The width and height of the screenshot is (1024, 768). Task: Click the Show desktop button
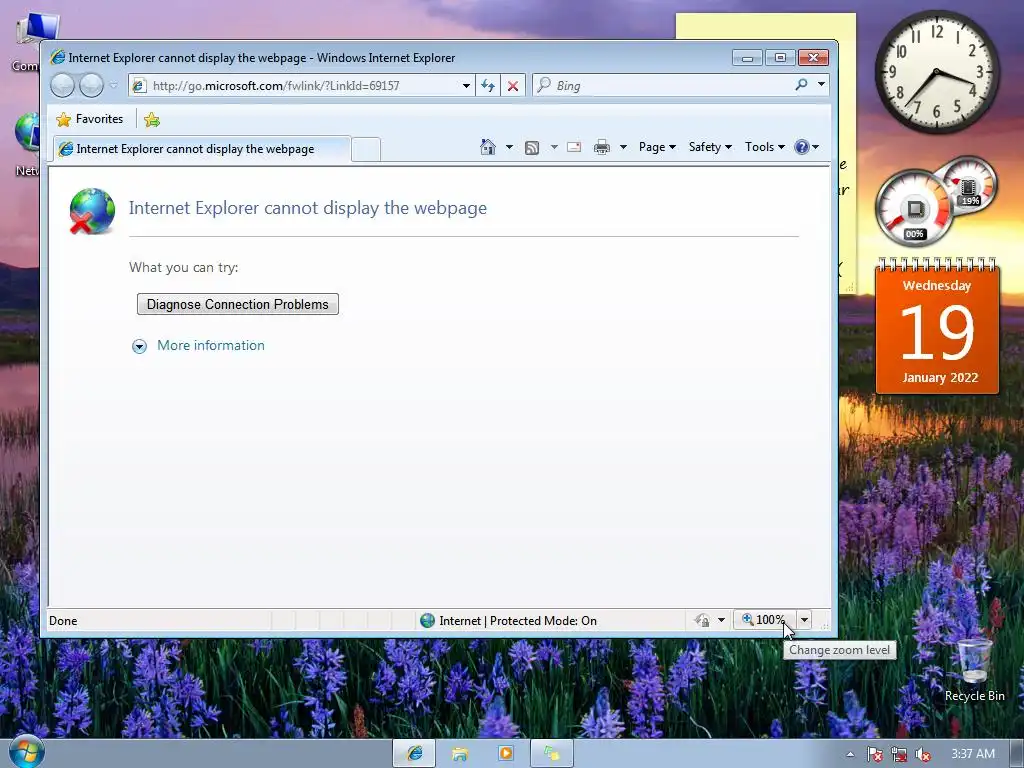coord(1017,754)
